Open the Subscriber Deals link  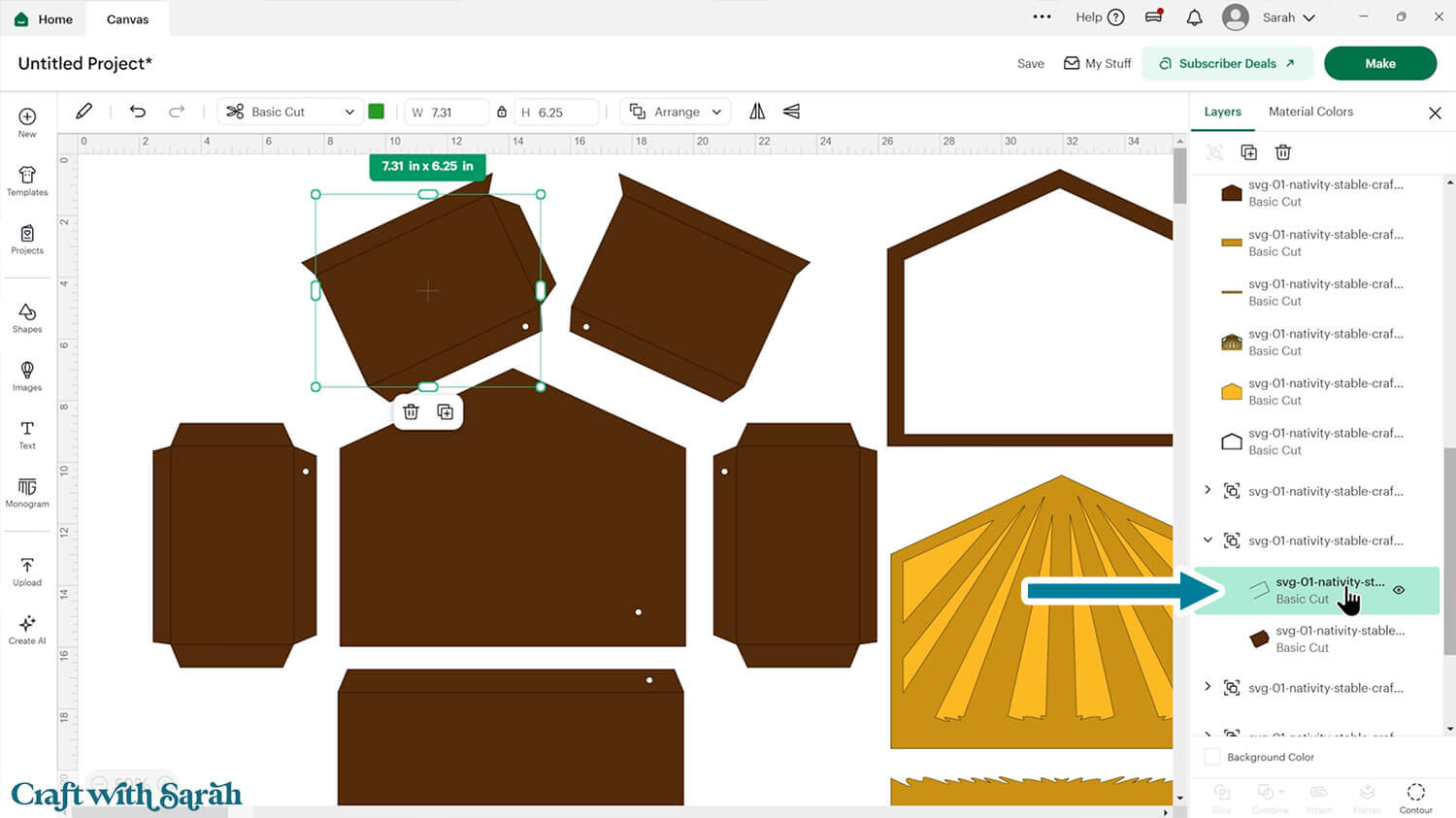click(x=1227, y=63)
